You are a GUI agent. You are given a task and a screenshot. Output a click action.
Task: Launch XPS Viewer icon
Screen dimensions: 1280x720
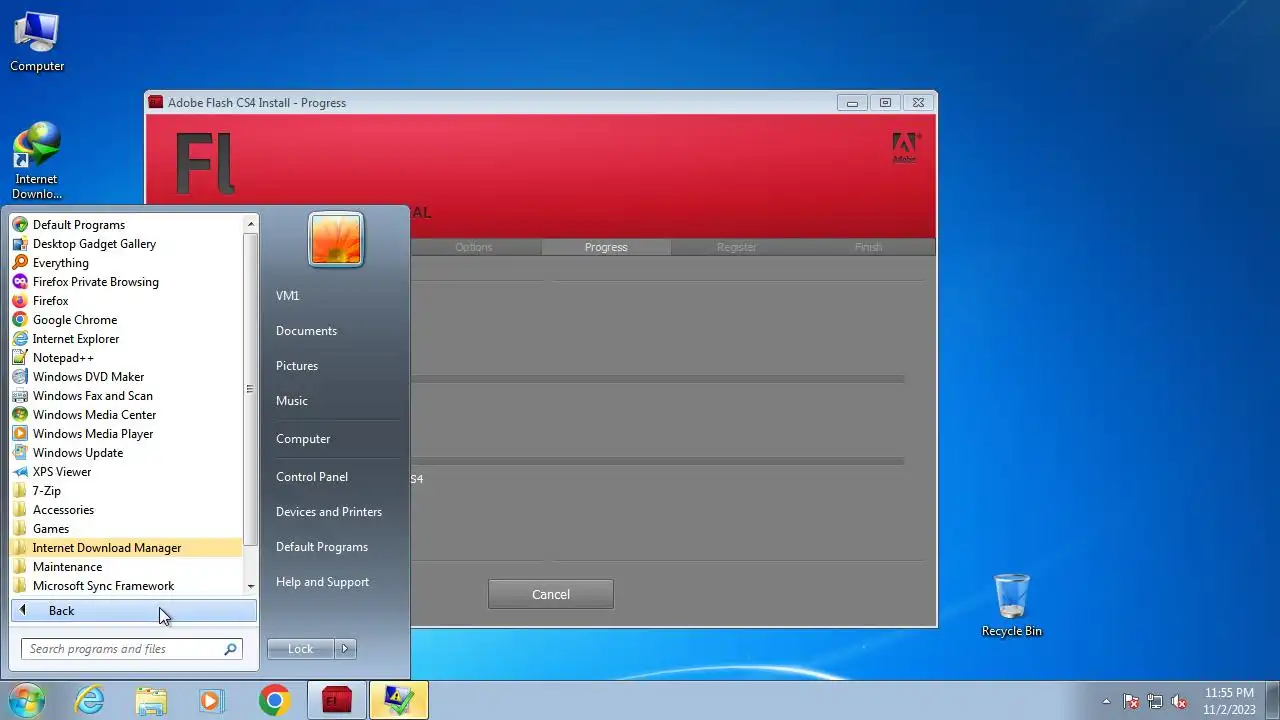(x=19, y=472)
